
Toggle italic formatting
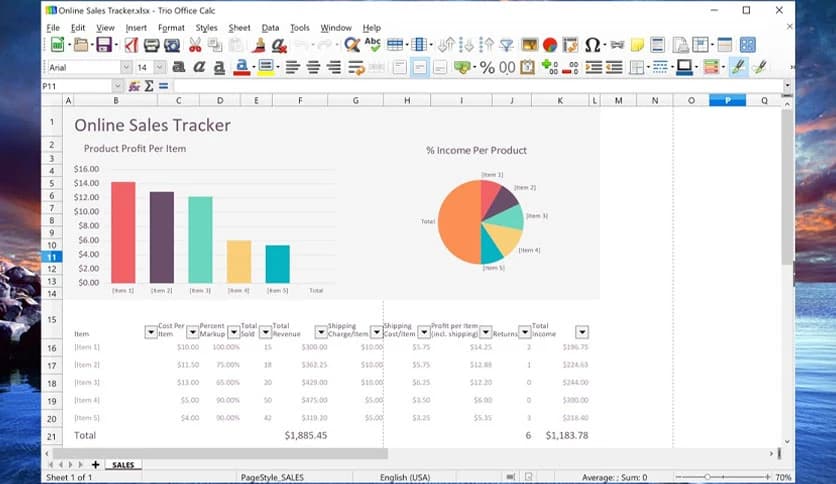pos(199,67)
